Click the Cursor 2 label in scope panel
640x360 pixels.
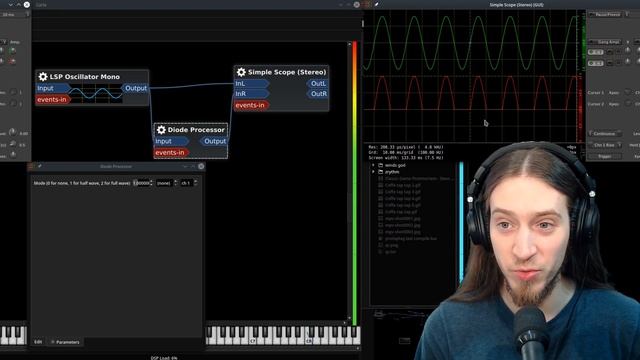[596, 104]
